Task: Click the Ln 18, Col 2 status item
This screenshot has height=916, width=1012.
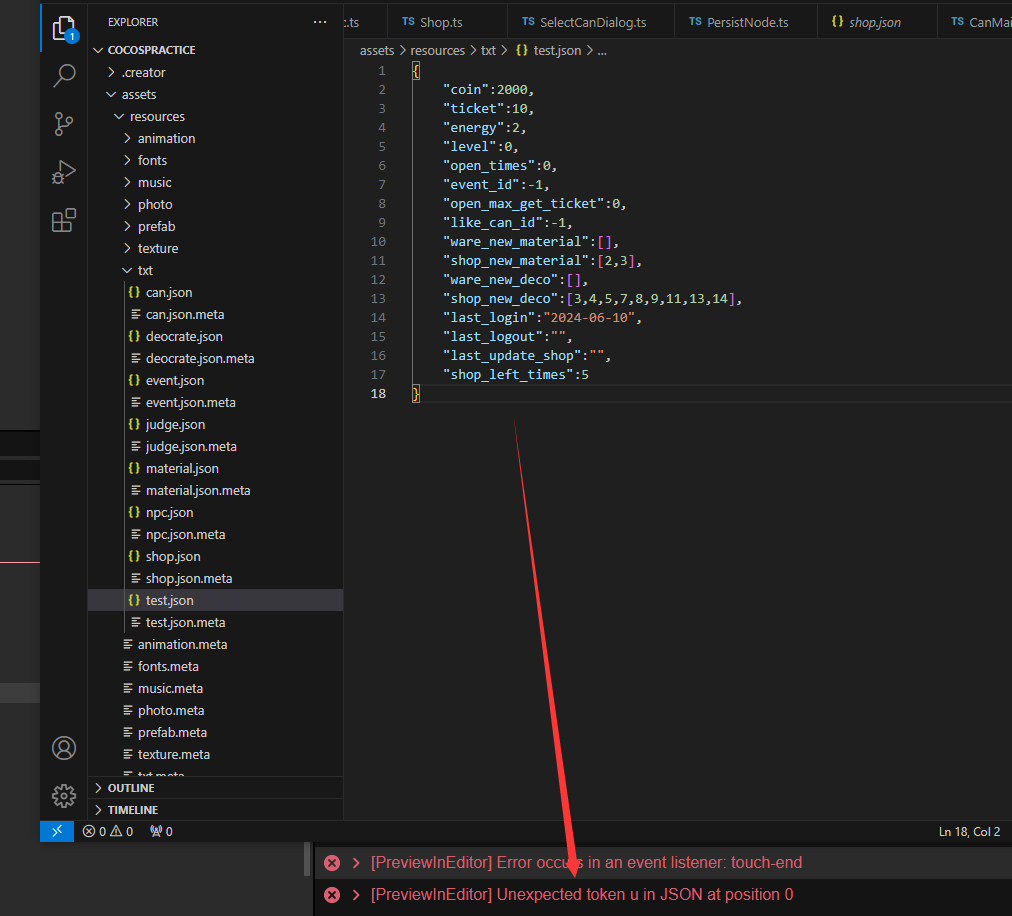Action: (x=969, y=831)
